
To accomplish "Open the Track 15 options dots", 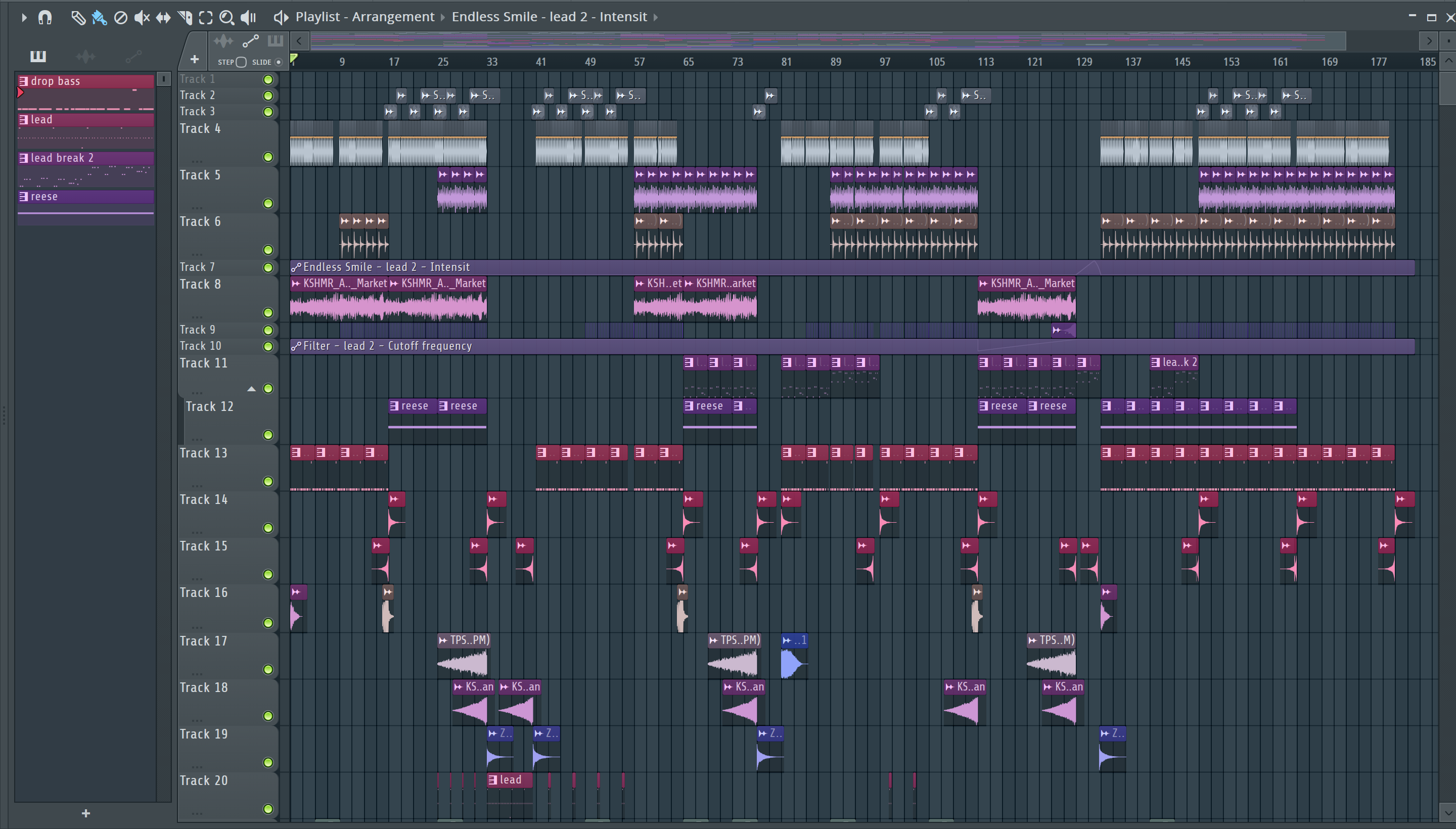I will (x=197, y=578).
